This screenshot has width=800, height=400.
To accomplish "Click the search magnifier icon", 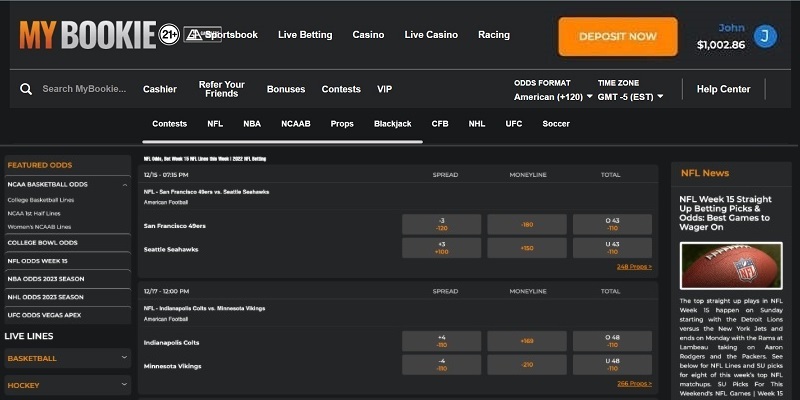I will pos(26,89).
